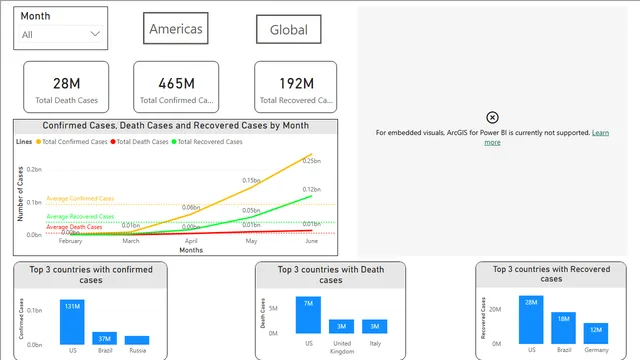This screenshot has height=360, width=640.
Task: Click the Number of Cases axis title
Action: point(20,194)
